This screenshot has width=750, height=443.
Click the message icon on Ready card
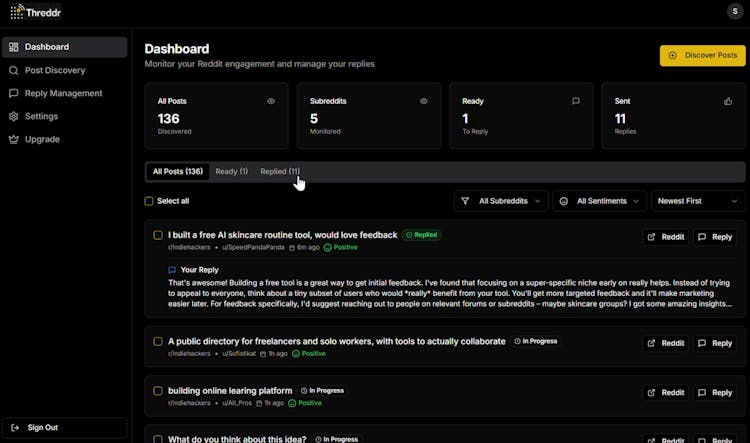click(576, 101)
